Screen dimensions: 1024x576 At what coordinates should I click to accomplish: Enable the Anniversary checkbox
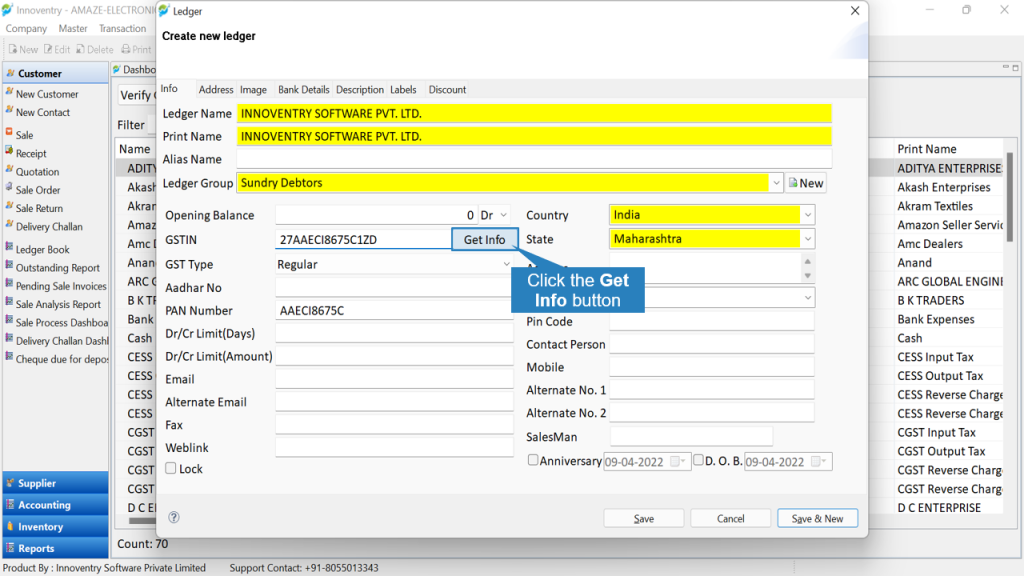[533, 460]
